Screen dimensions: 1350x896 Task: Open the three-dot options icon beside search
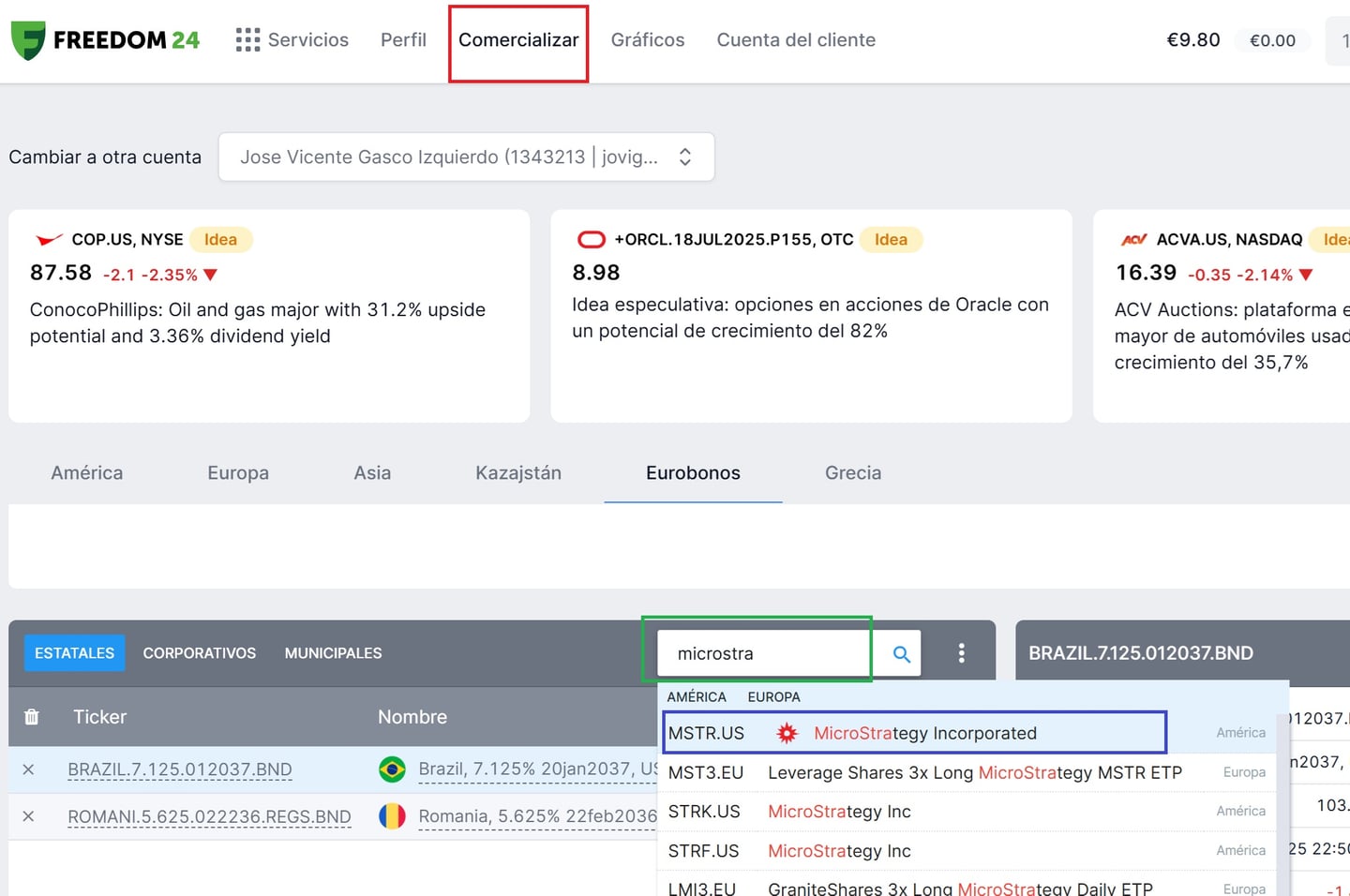(961, 652)
